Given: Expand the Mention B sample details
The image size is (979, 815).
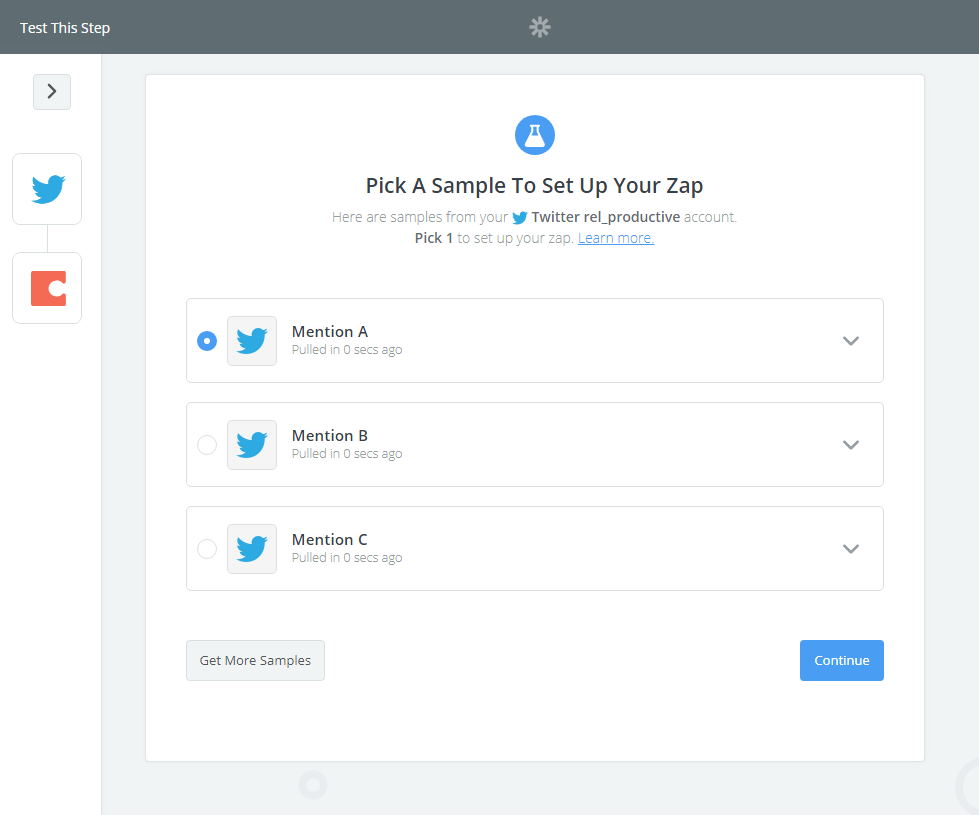Looking at the screenshot, I should (x=851, y=445).
